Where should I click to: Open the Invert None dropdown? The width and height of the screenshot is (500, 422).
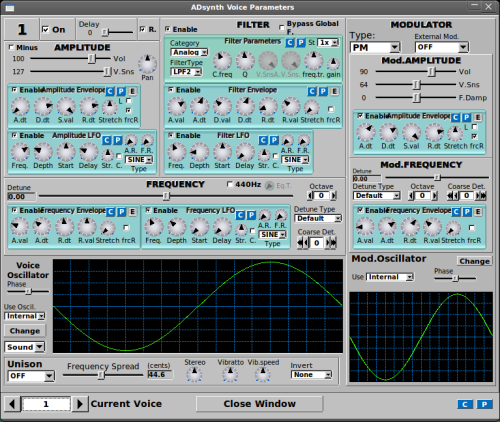click(x=311, y=375)
